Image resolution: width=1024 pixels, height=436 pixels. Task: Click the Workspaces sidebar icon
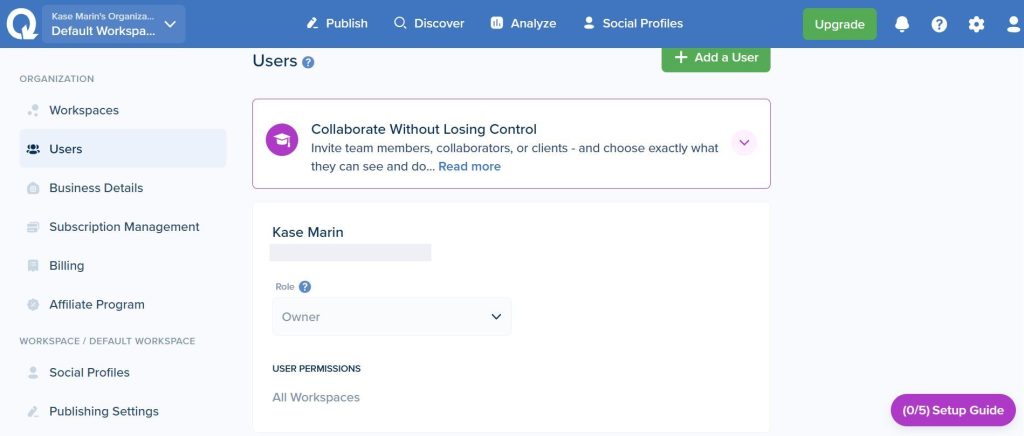click(33, 110)
